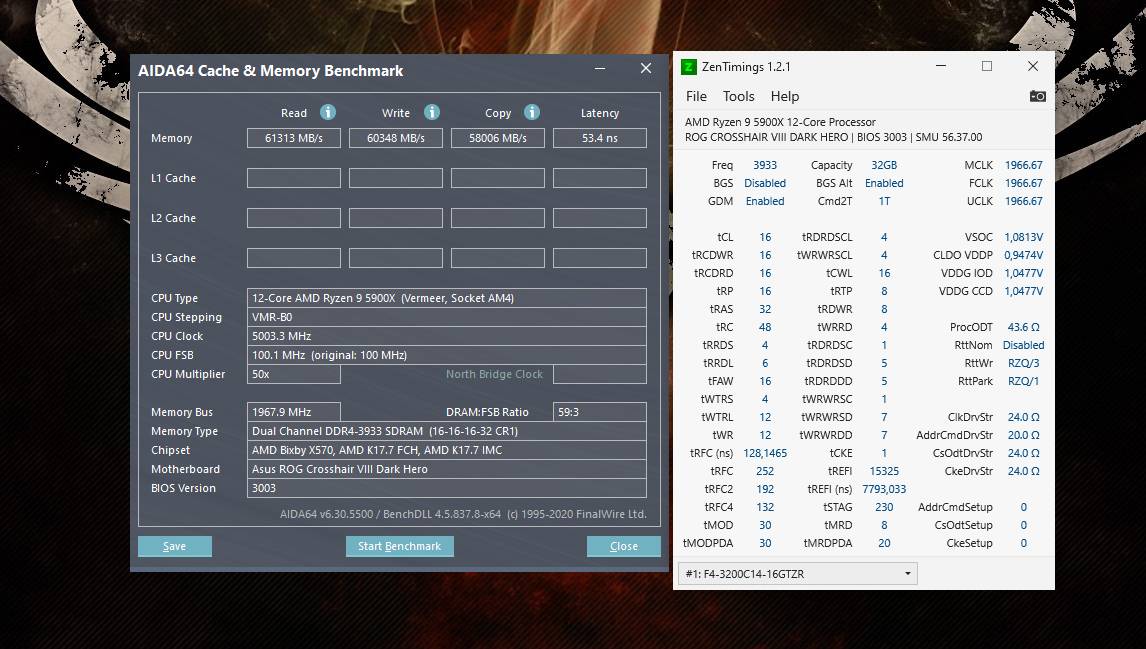Image resolution: width=1146 pixels, height=649 pixels.
Task: Click the empty North Bridge Clock field
Action: (600, 374)
